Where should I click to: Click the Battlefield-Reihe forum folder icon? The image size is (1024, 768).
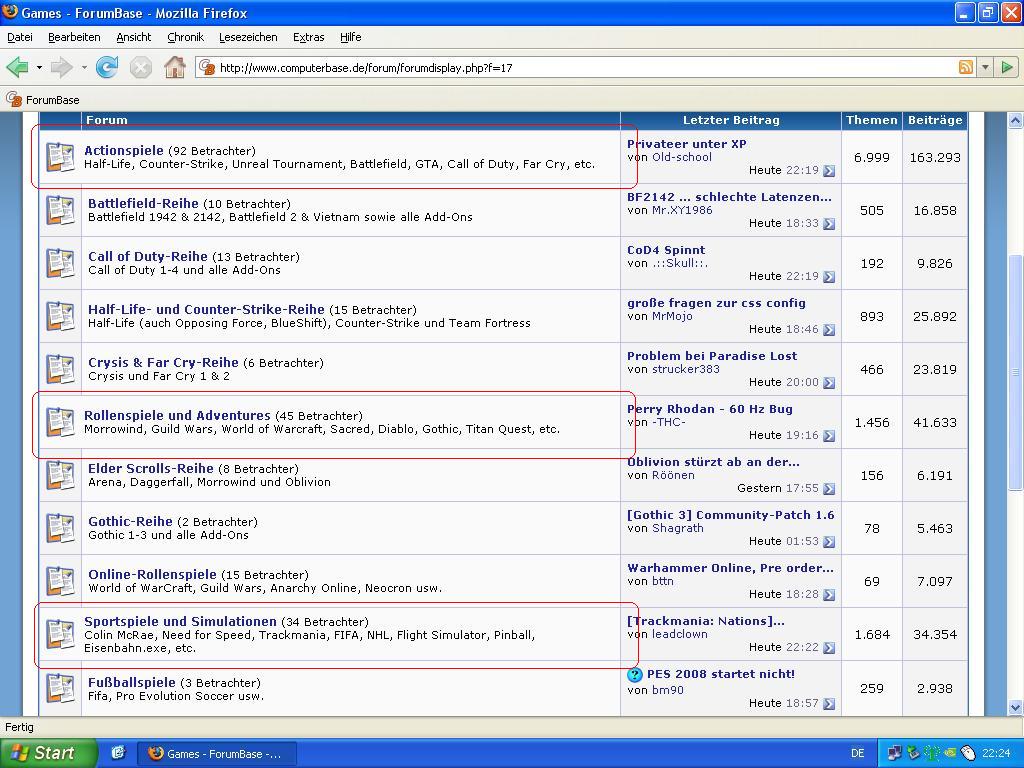60,210
